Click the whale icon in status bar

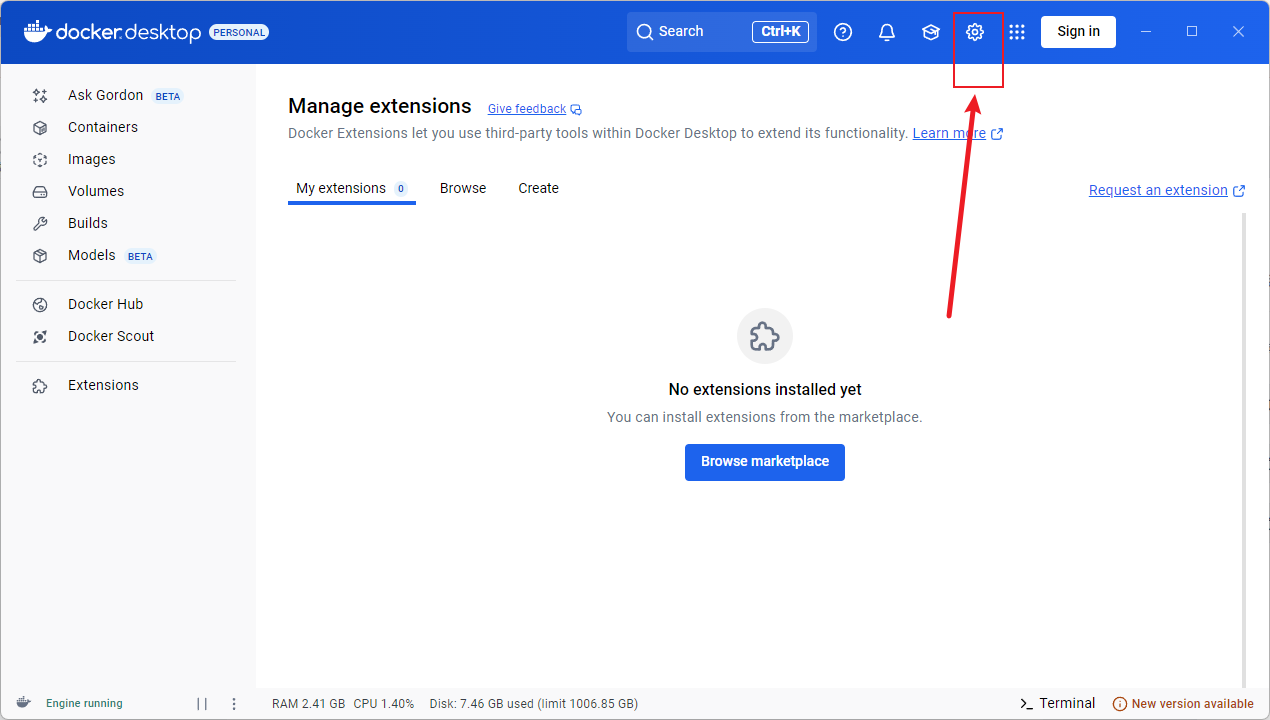[x=23, y=703]
